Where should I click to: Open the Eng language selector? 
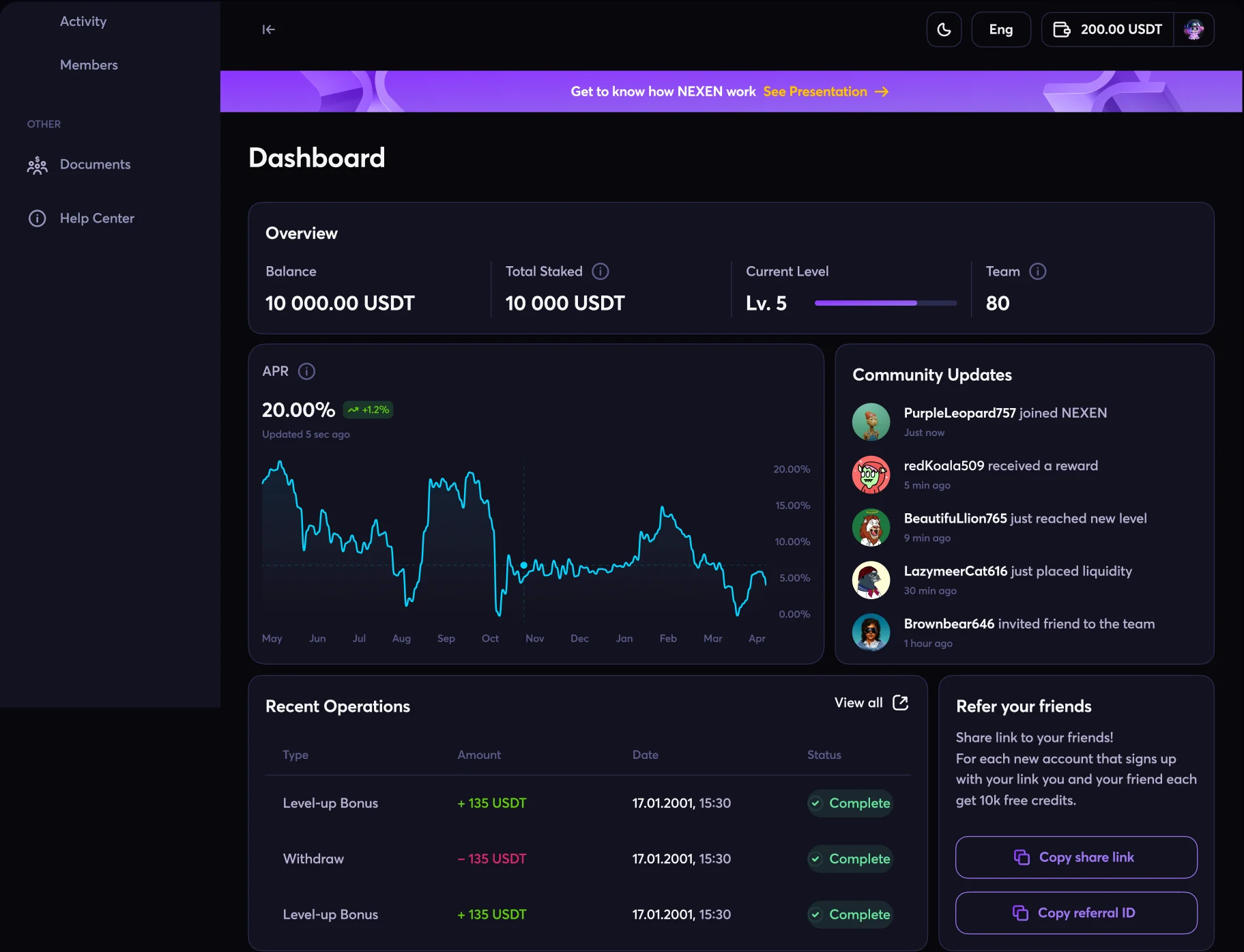coord(1000,29)
